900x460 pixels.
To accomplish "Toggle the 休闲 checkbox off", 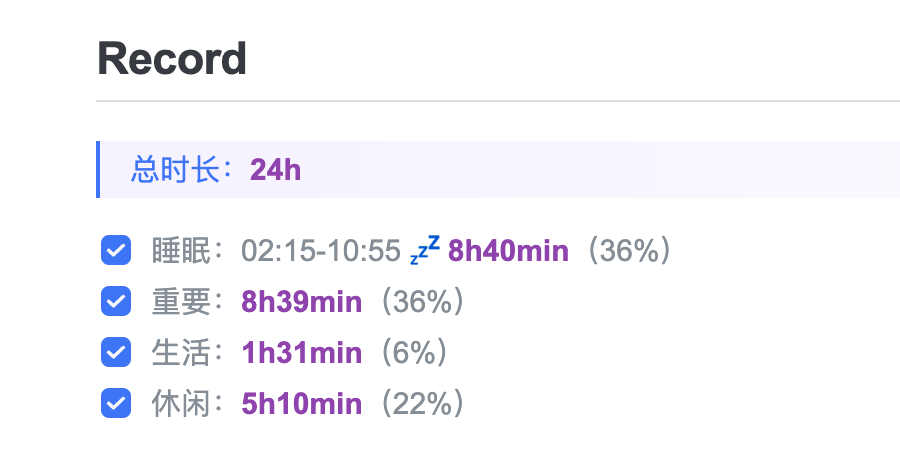I will click(x=116, y=403).
